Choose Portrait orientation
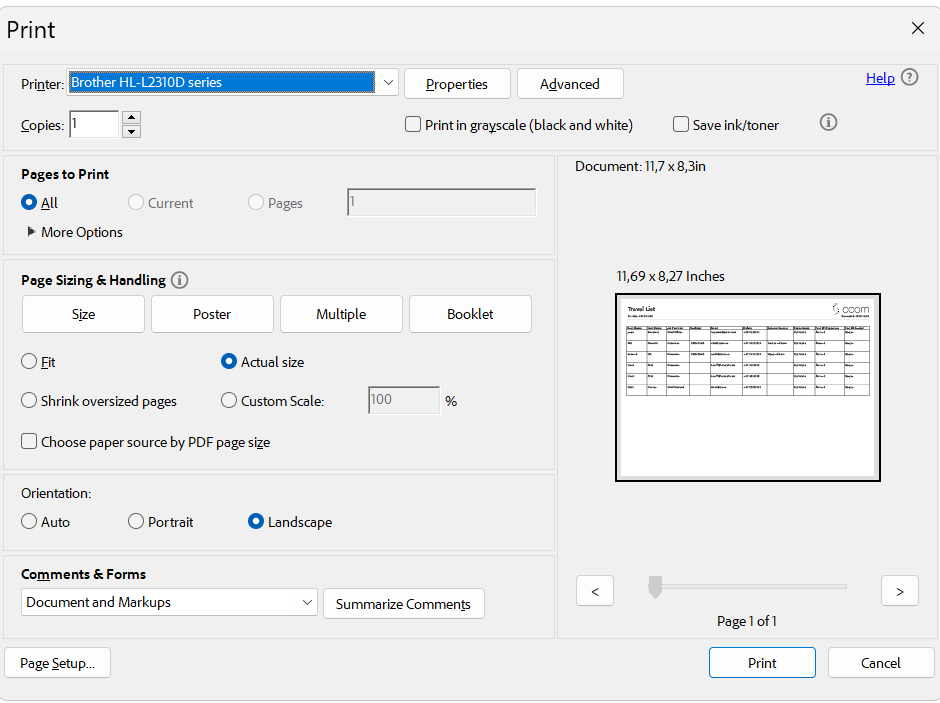 [135, 521]
